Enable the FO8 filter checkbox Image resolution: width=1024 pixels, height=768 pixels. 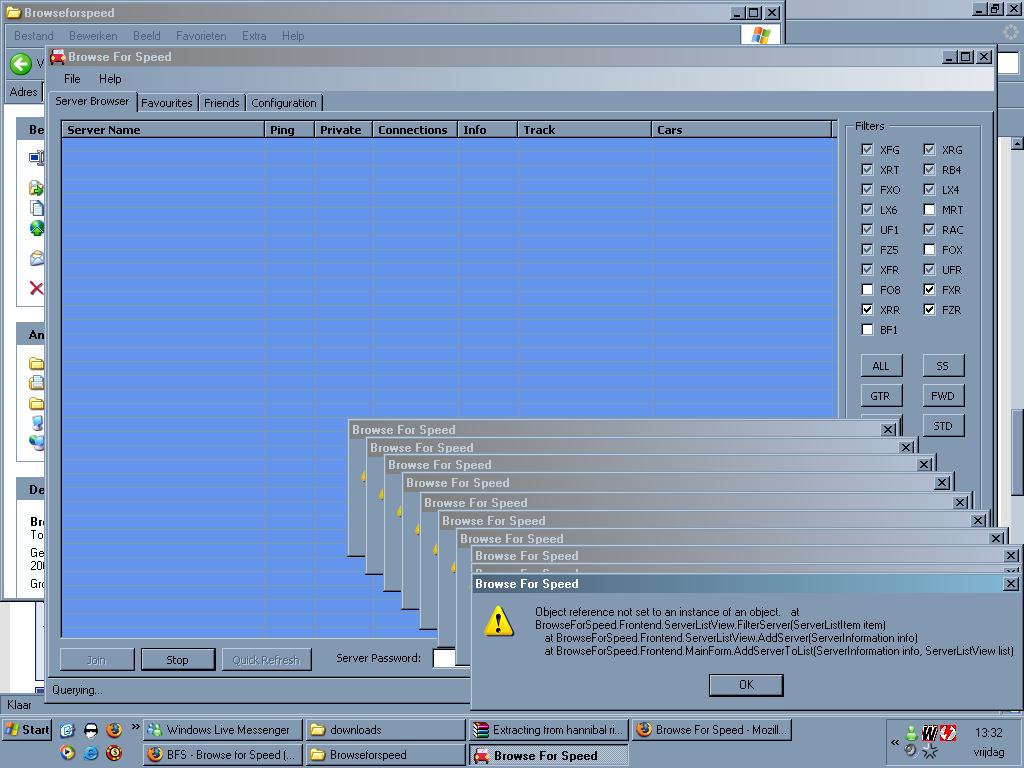pos(867,289)
